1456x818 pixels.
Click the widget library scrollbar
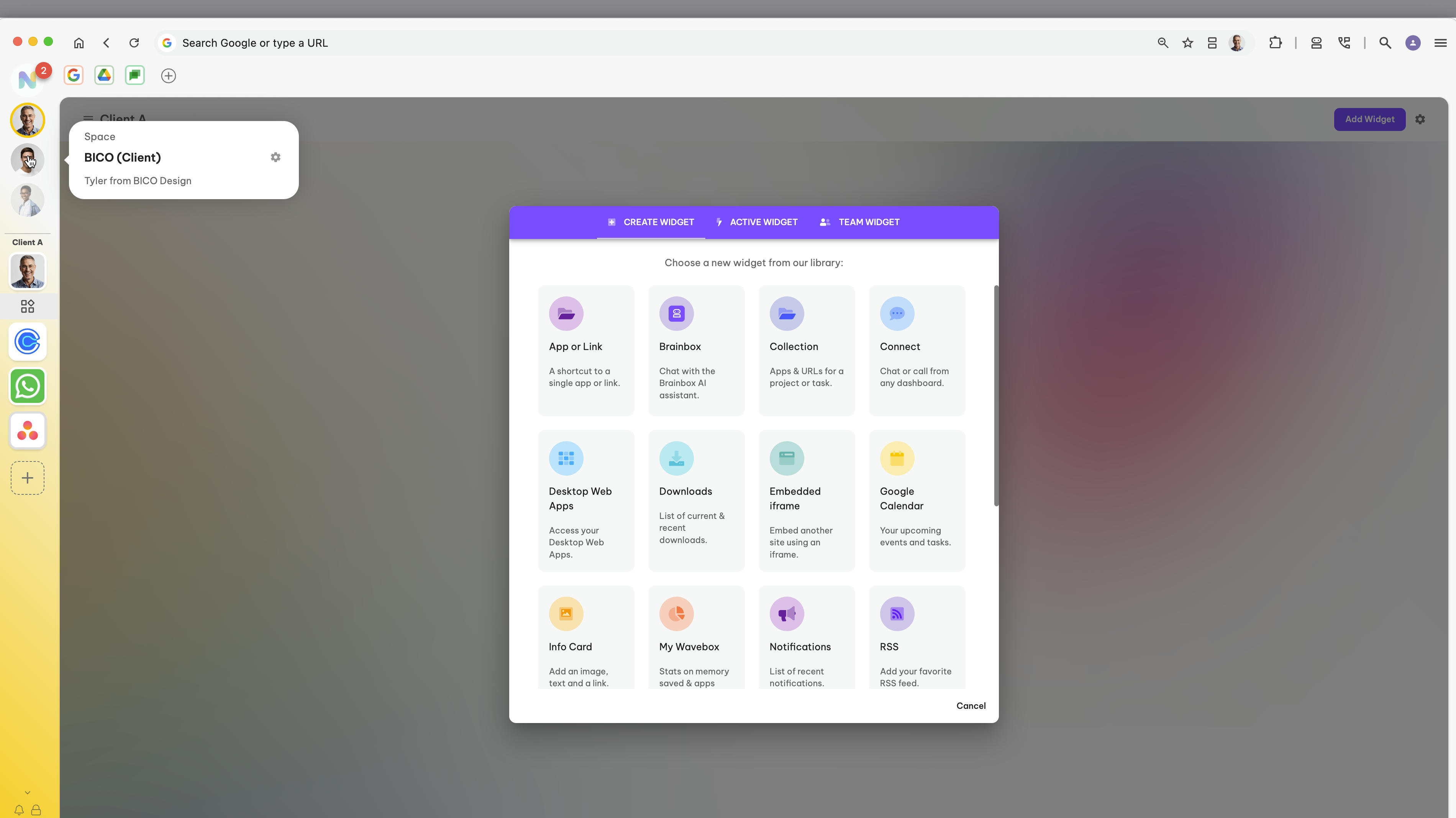pos(996,396)
